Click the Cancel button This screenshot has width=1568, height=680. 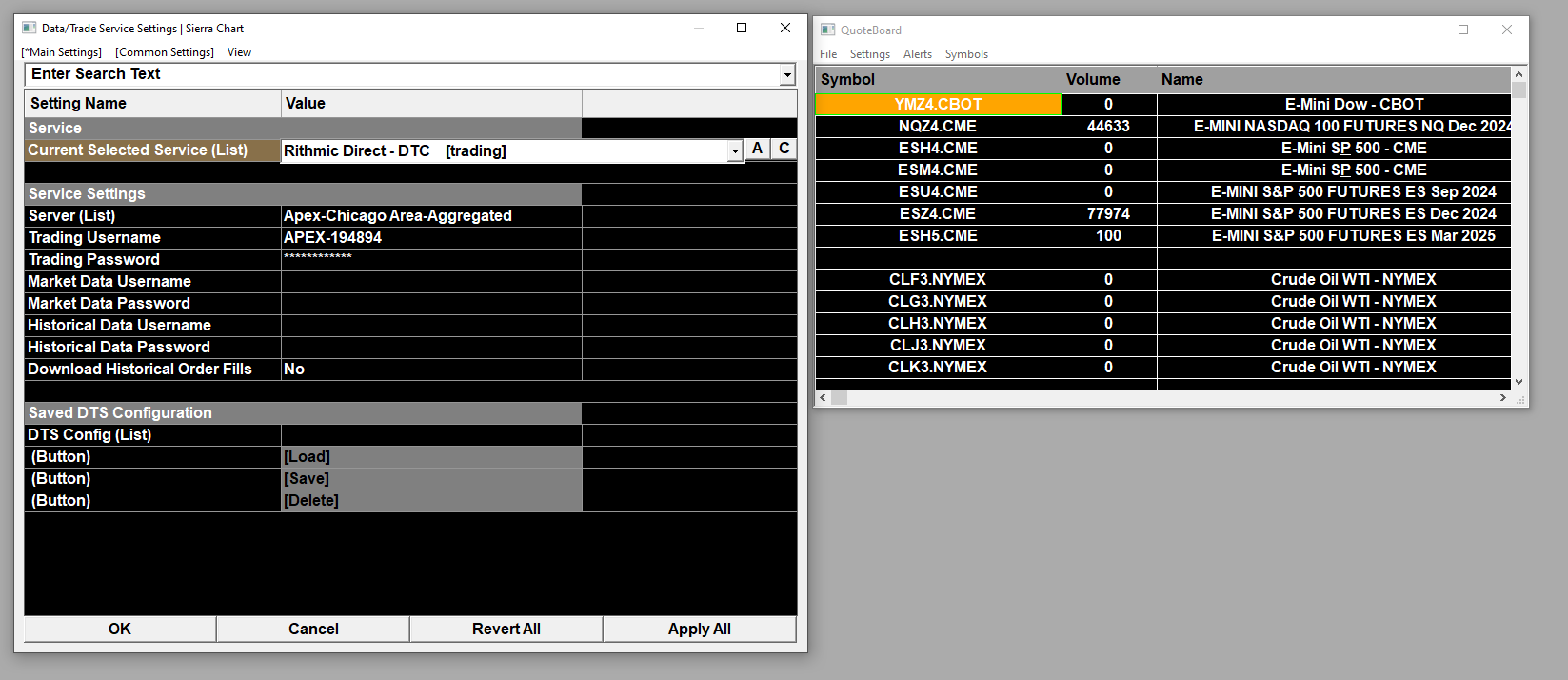[x=313, y=629]
